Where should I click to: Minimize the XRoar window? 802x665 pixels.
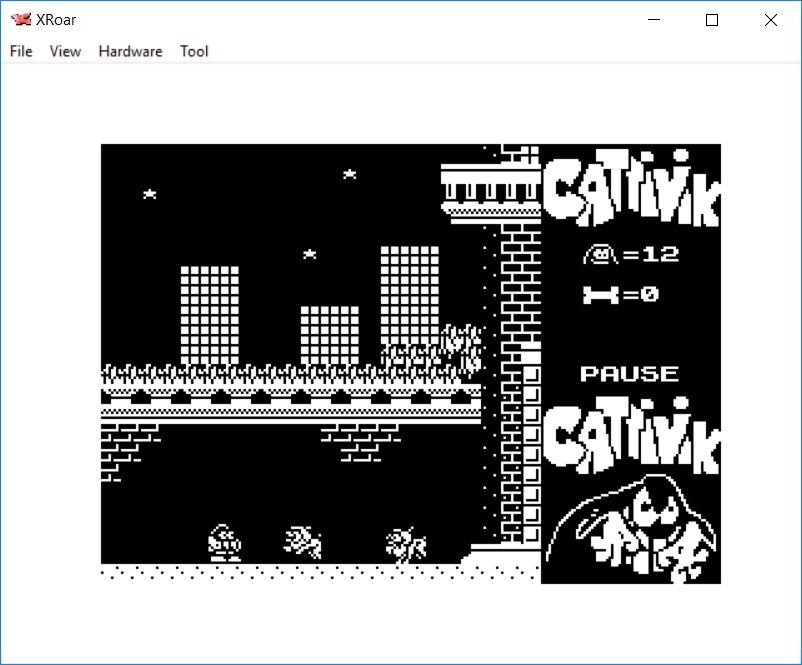[x=654, y=20]
